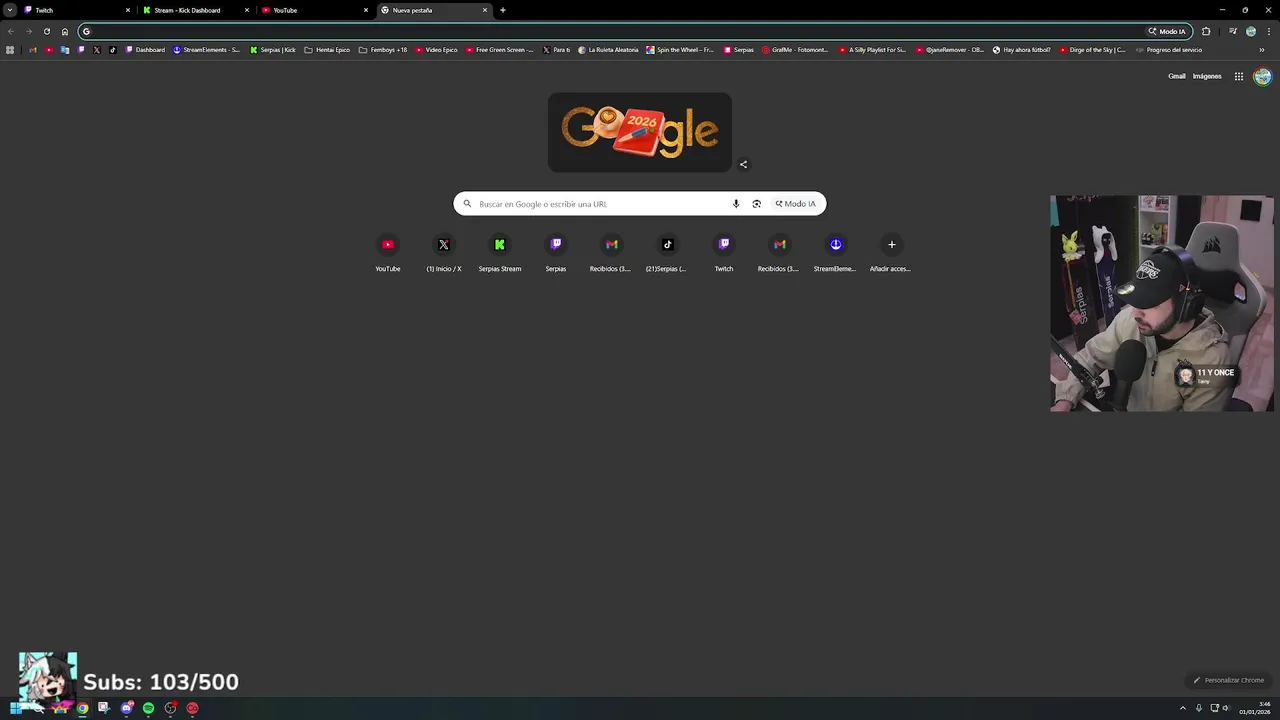
Task: Click Modo IA in address bar
Action: tap(1167, 31)
